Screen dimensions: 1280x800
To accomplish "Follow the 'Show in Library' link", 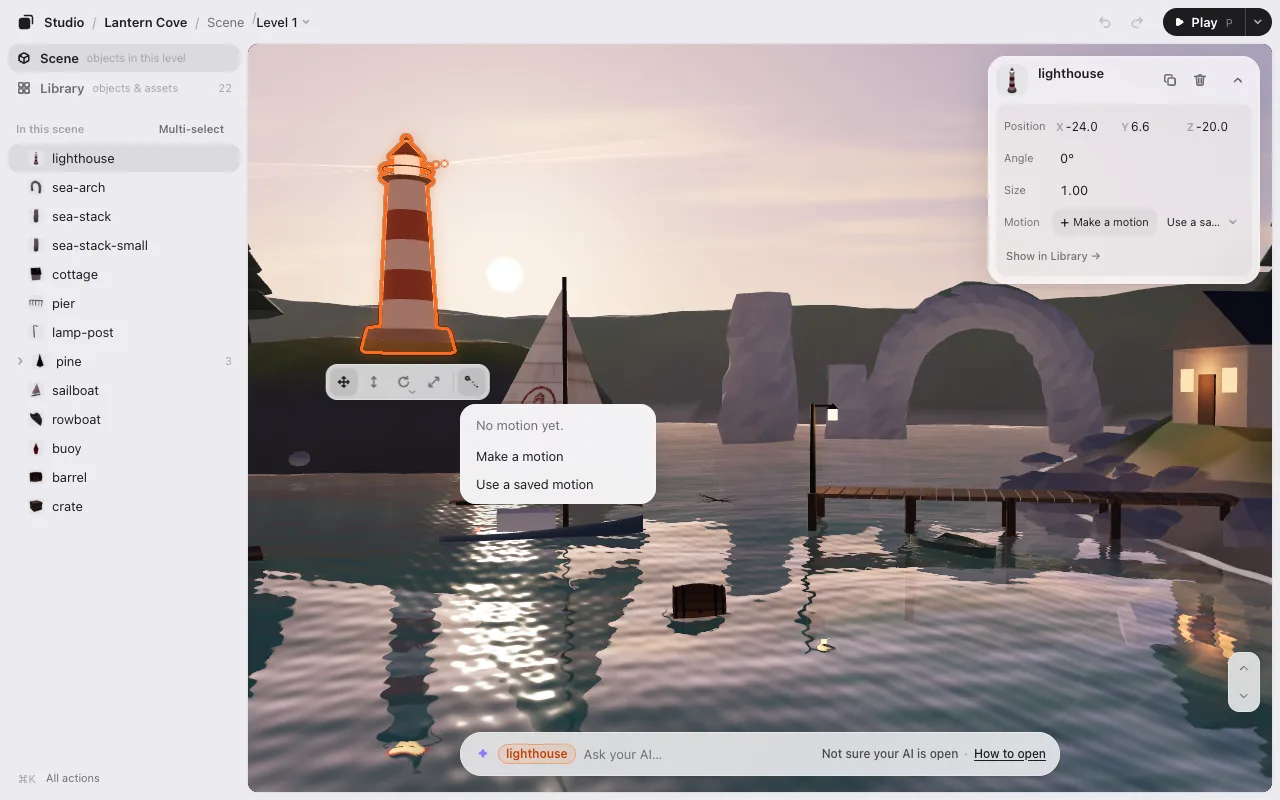I will pos(1053,256).
